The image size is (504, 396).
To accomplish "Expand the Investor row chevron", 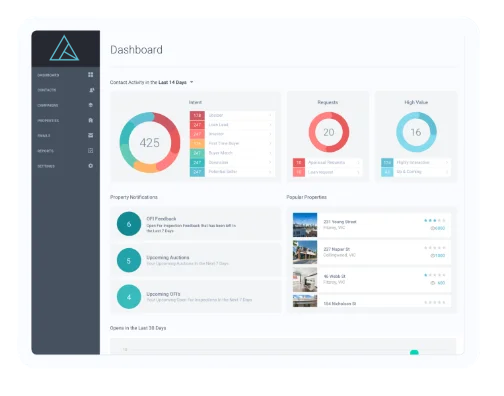I will 270,134.
